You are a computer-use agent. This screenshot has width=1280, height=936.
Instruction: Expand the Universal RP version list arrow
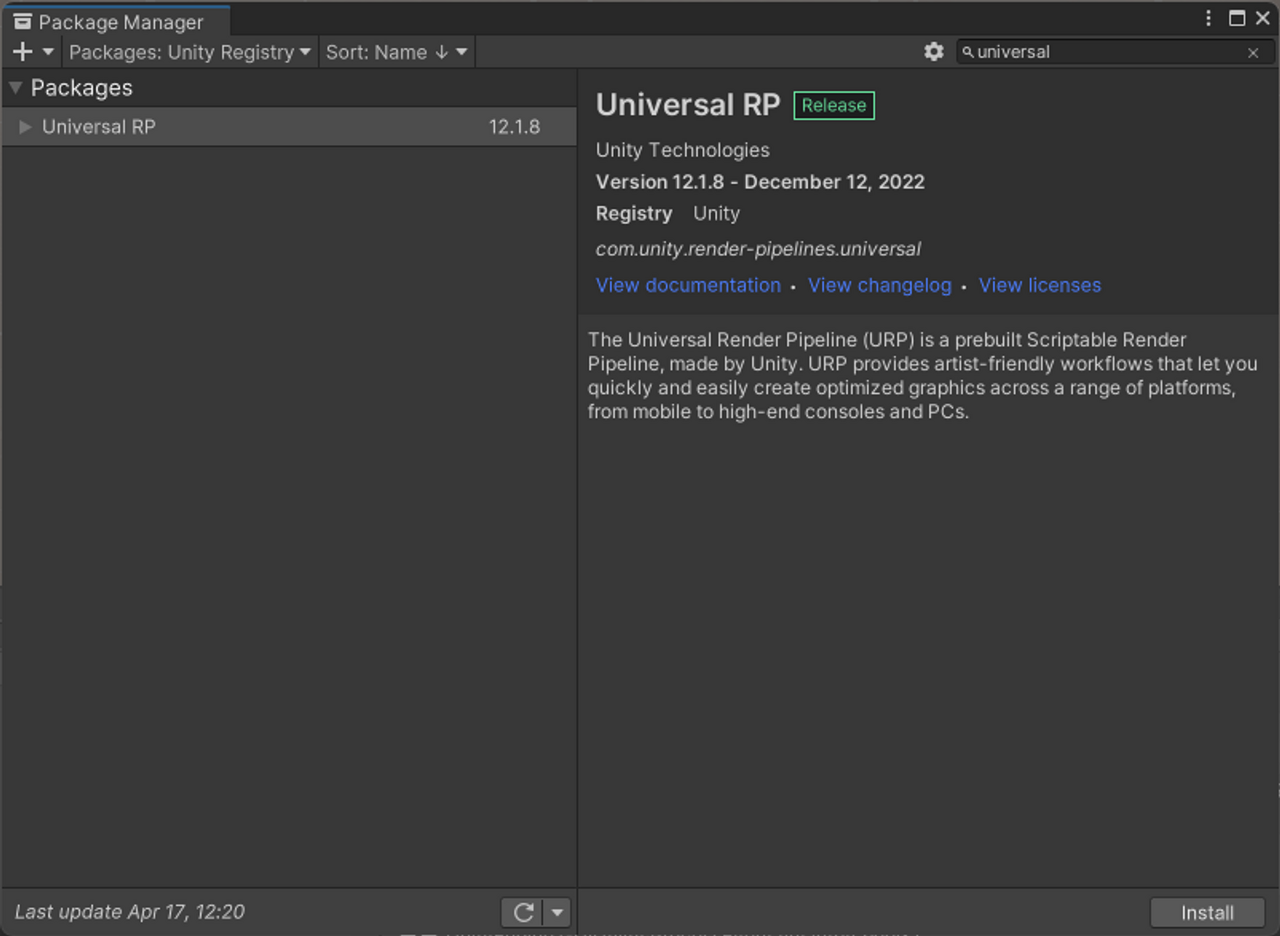pyautogui.click(x=25, y=127)
